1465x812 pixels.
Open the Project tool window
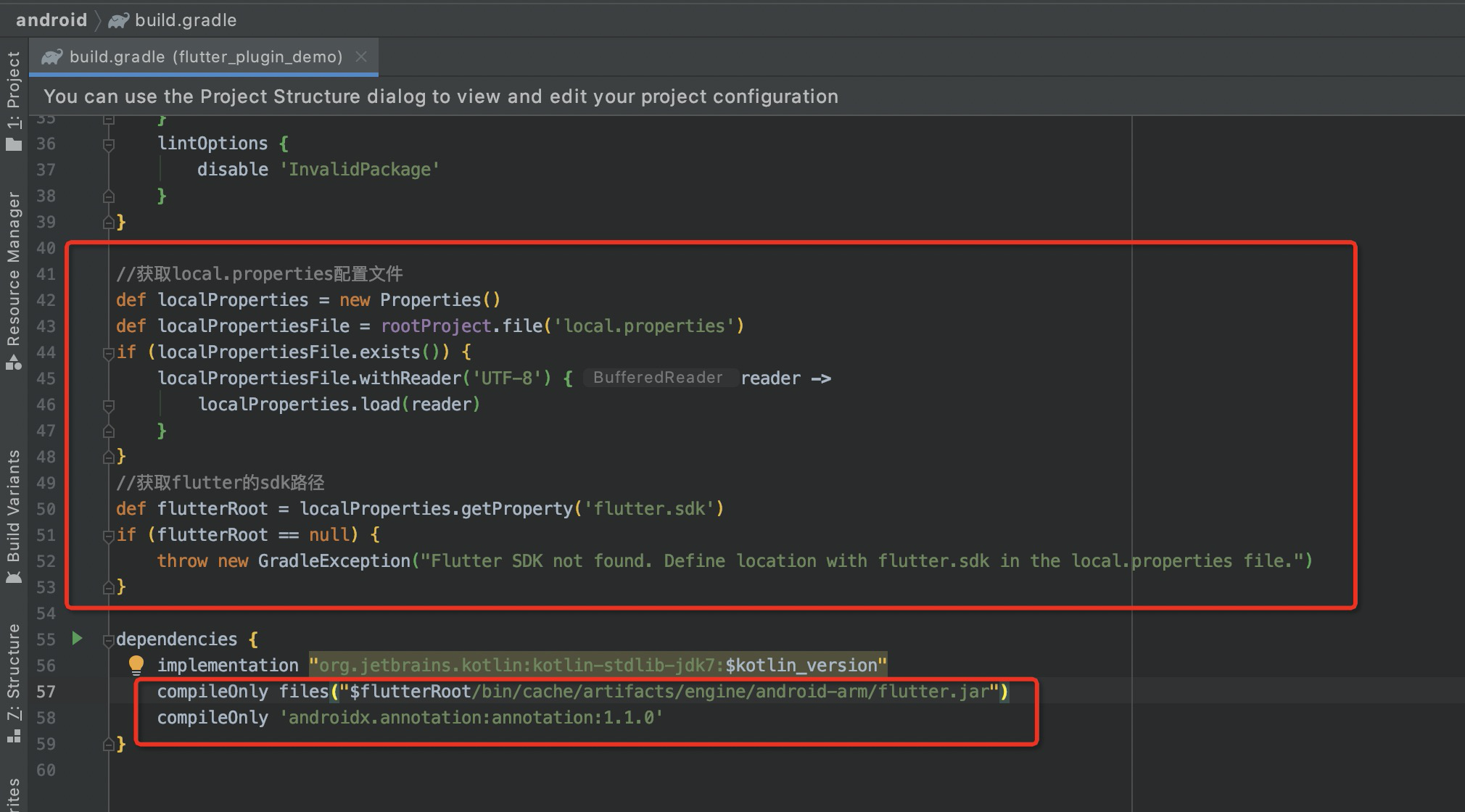tap(13, 87)
